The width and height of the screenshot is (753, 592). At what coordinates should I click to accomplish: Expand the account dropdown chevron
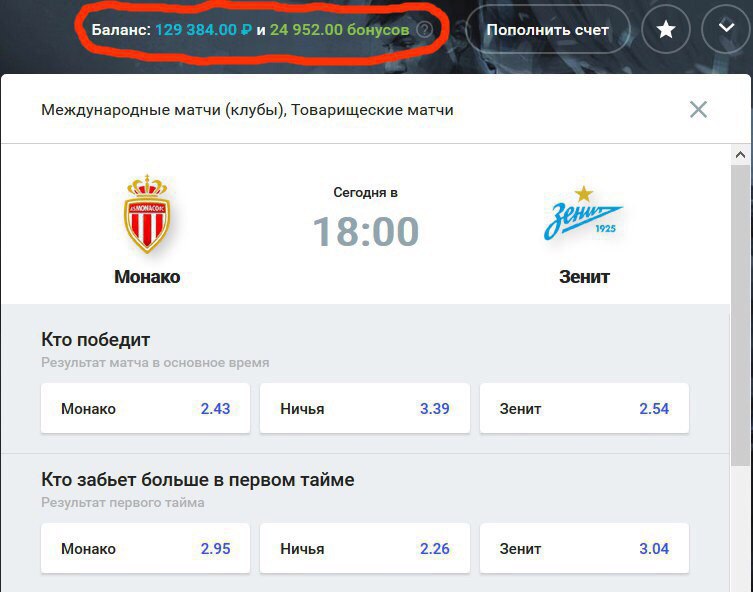click(726, 29)
